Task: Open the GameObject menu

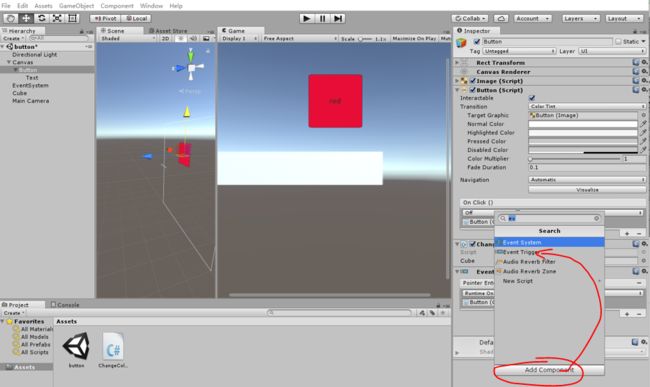Action: point(76,6)
